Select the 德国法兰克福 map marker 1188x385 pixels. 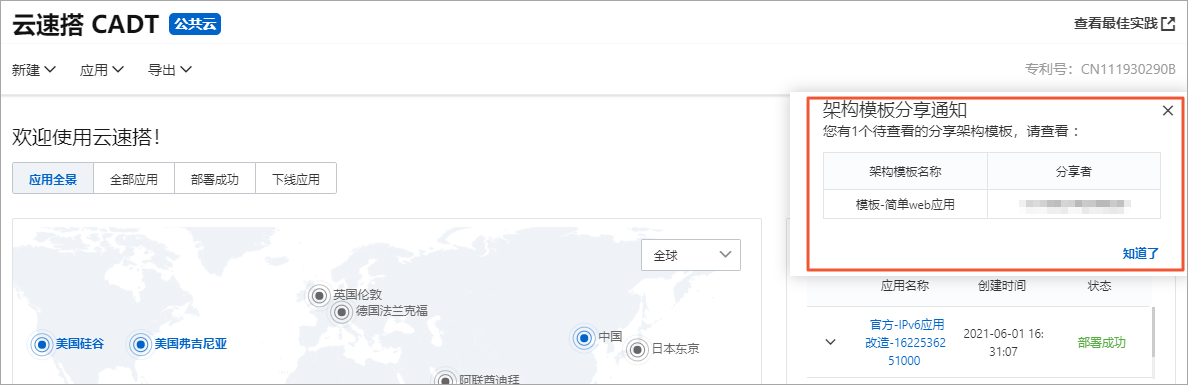click(x=342, y=311)
